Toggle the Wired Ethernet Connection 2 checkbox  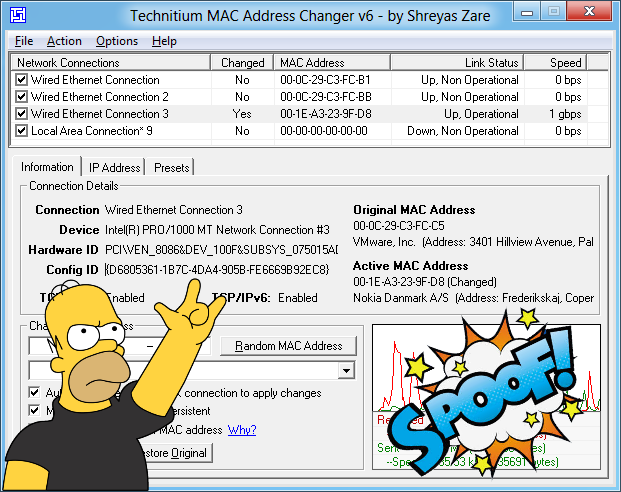[22, 97]
